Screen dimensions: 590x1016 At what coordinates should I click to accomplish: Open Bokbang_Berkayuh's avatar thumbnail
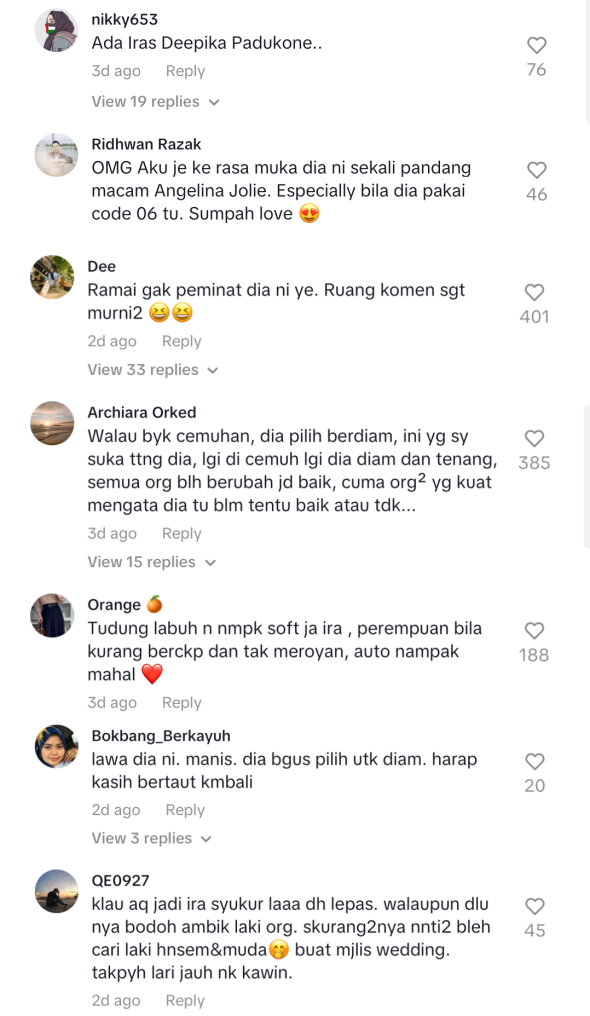[x=56, y=746]
